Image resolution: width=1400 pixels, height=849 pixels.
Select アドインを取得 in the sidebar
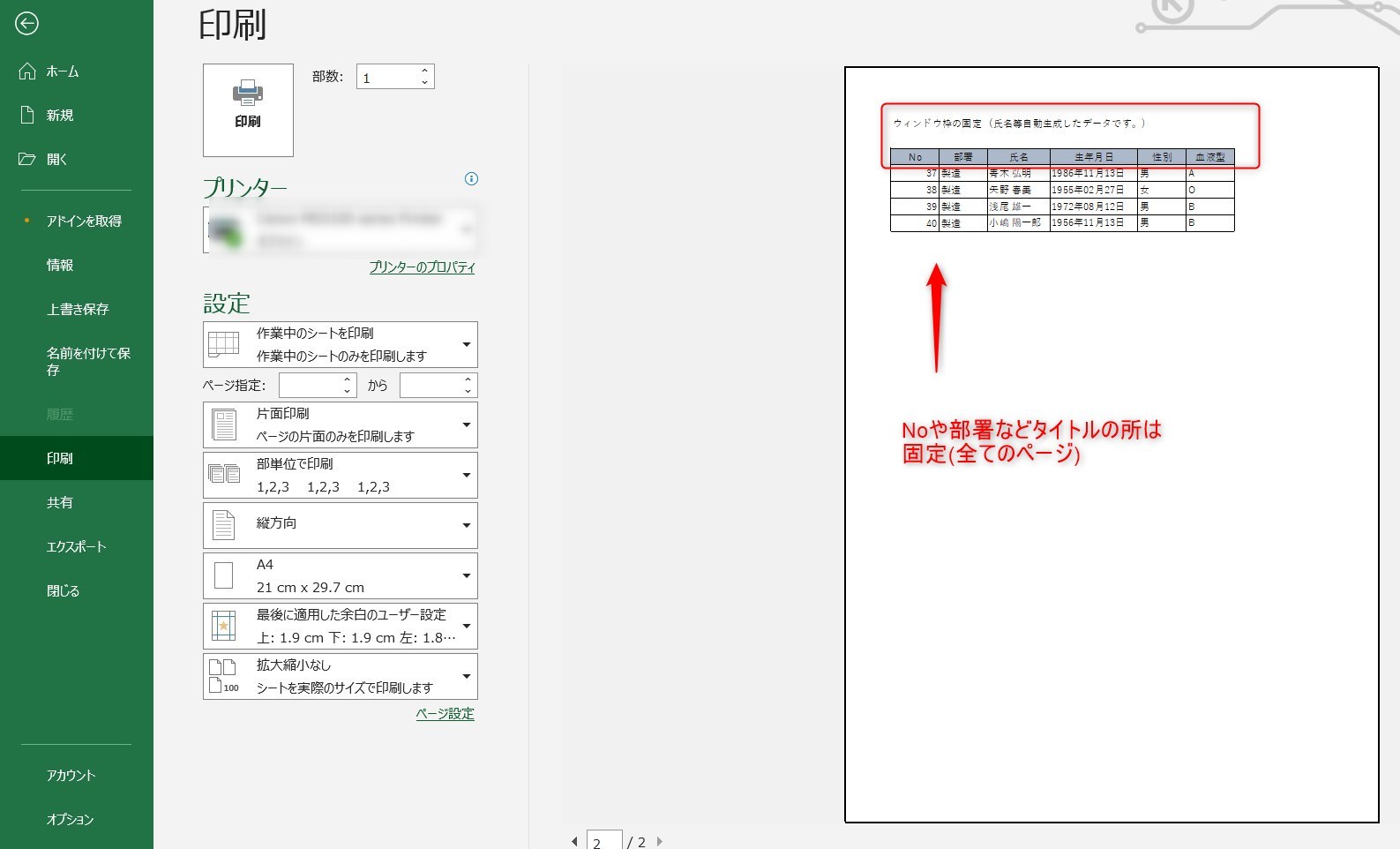click(x=85, y=222)
